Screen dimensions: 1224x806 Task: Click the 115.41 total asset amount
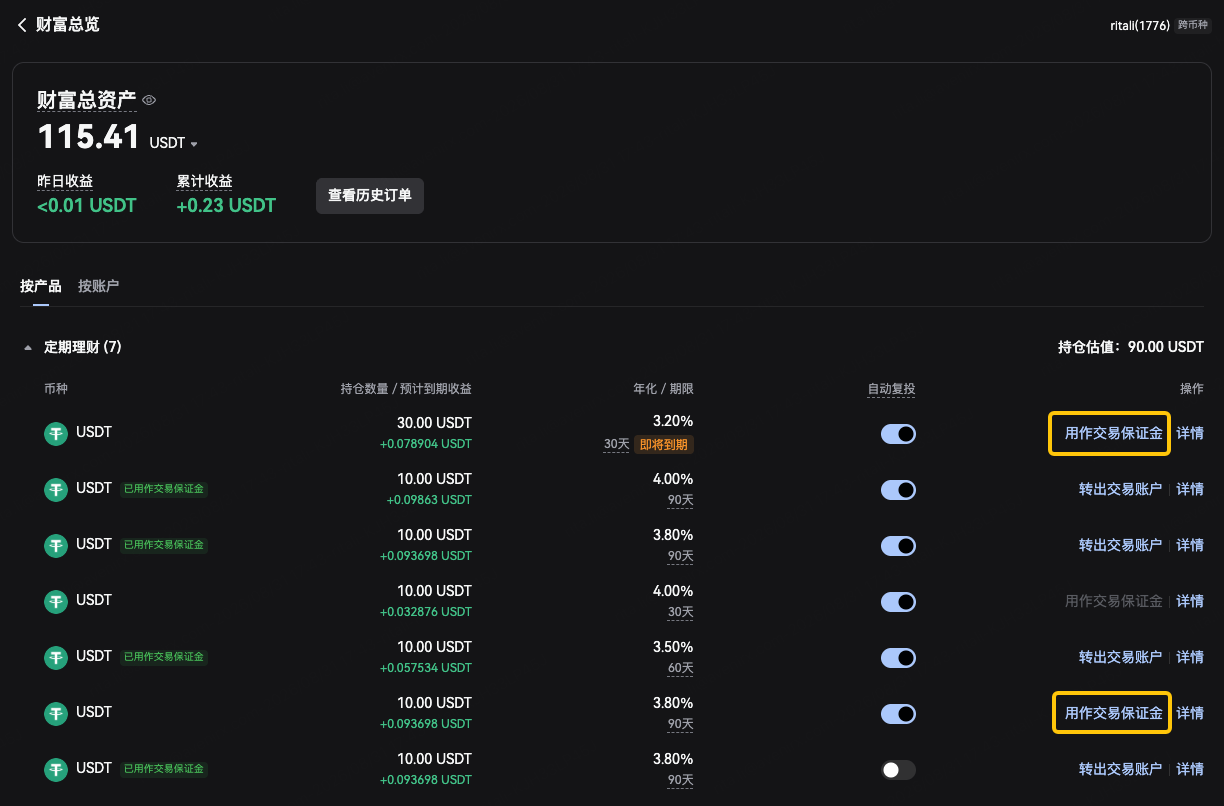(88, 136)
